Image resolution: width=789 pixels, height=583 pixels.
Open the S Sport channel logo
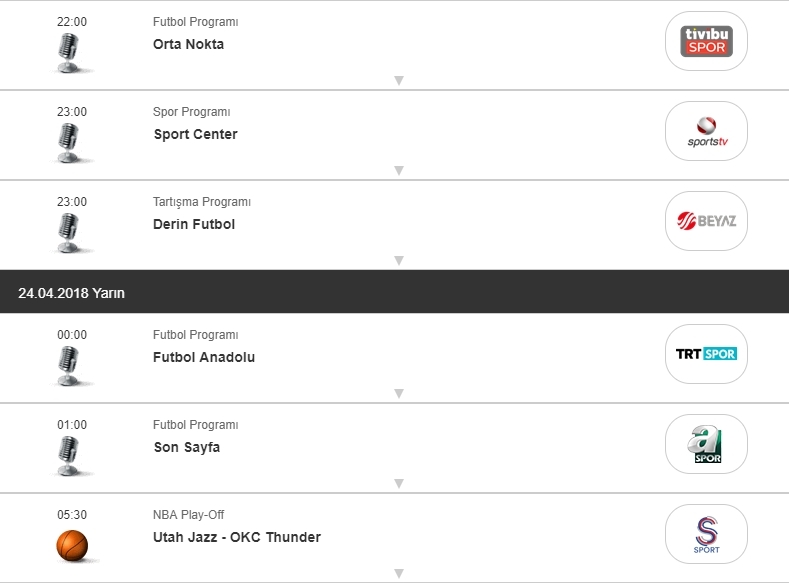point(706,534)
